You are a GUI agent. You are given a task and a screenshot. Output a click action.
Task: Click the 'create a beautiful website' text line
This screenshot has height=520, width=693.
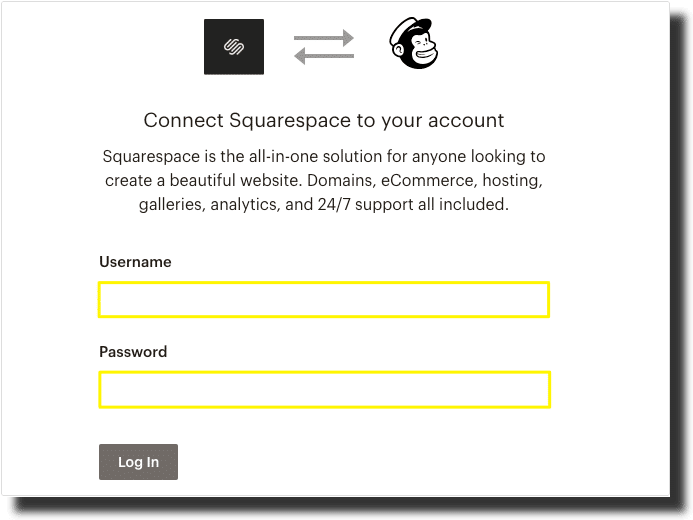324,180
